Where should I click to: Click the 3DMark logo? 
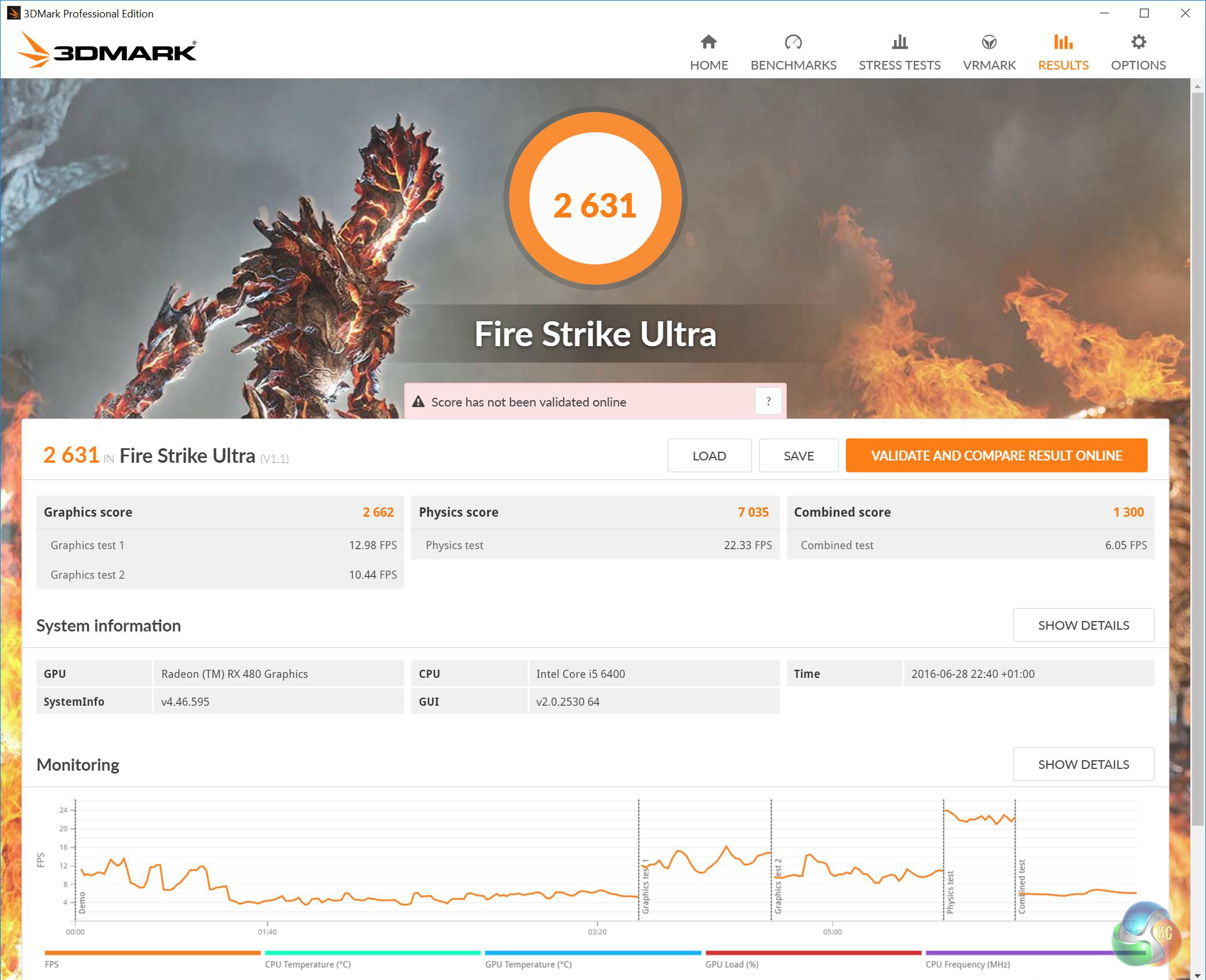[107, 50]
